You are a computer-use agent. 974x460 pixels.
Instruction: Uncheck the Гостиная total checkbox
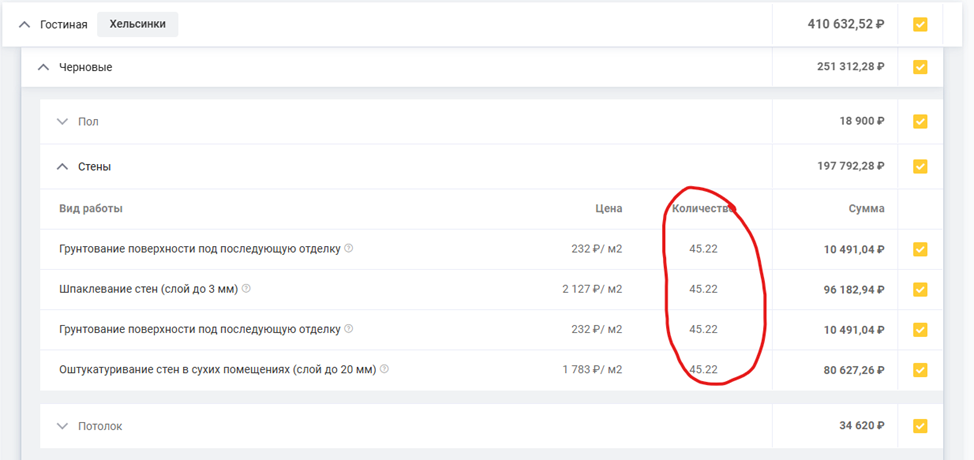tap(920, 24)
